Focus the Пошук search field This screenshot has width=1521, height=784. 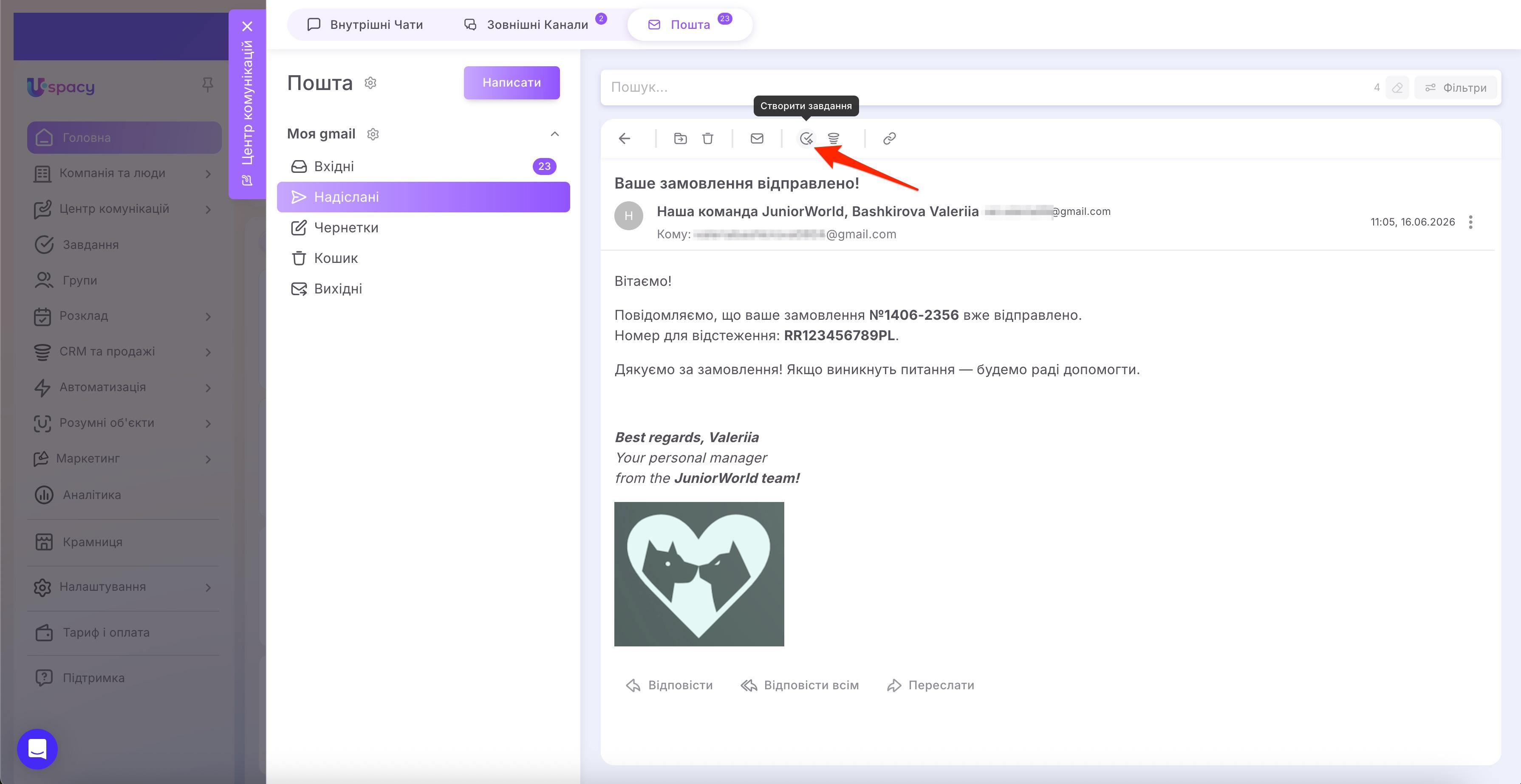(x=986, y=87)
